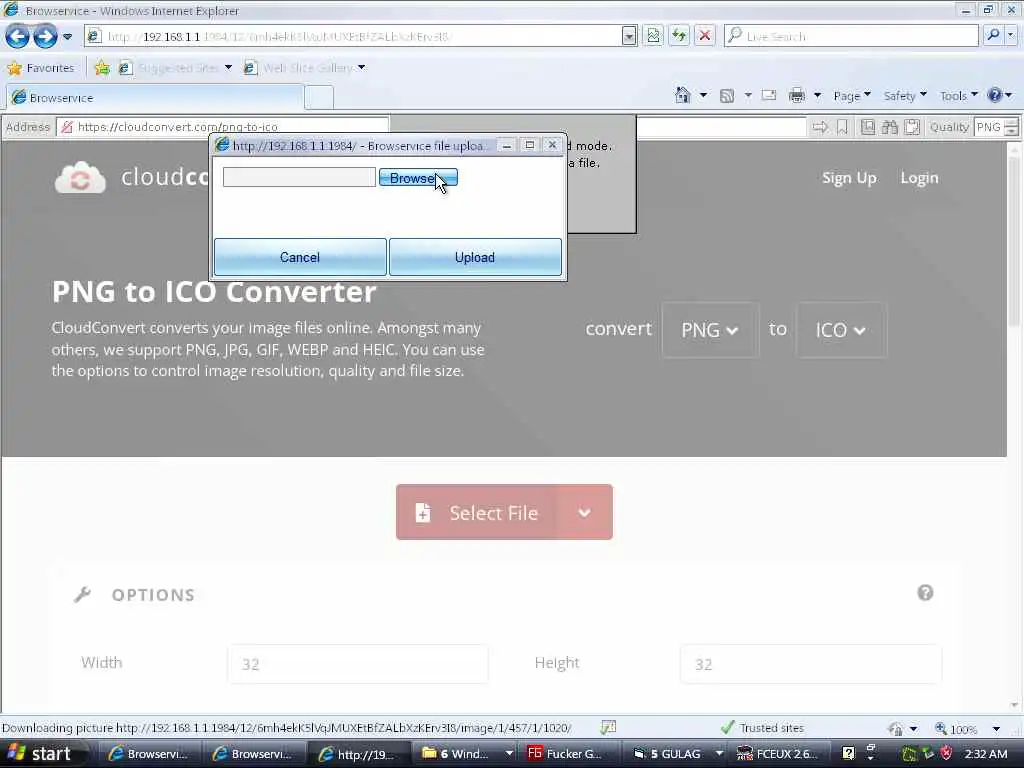Click the Login link
This screenshot has height=768, width=1024.
click(x=919, y=178)
